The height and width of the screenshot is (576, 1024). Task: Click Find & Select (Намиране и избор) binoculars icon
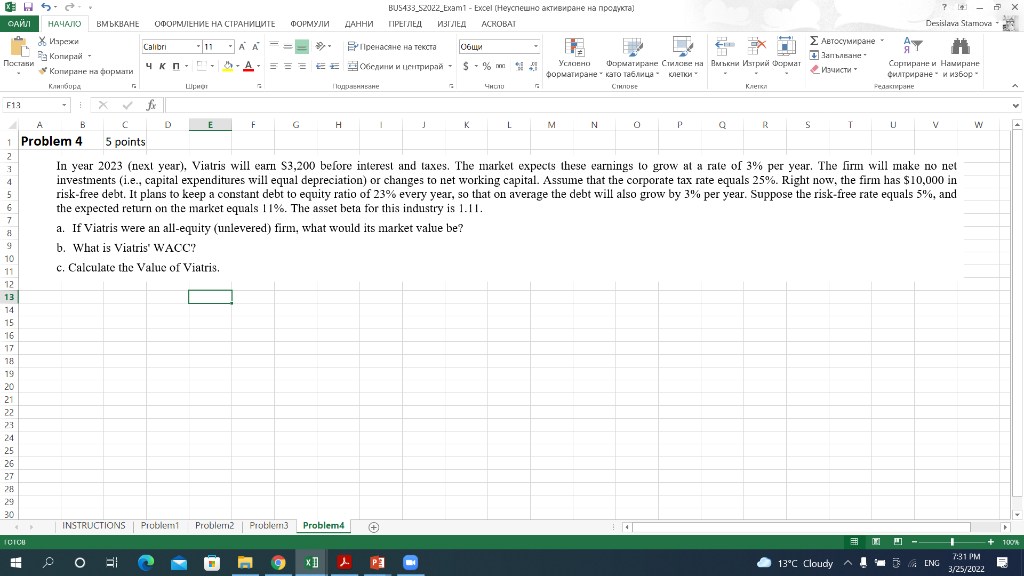(x=960, y=46)
